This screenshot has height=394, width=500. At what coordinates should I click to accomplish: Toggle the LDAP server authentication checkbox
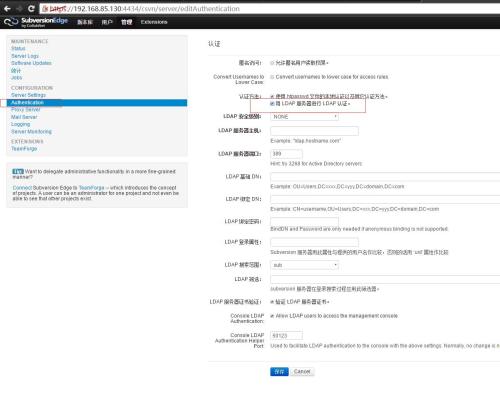272,104
